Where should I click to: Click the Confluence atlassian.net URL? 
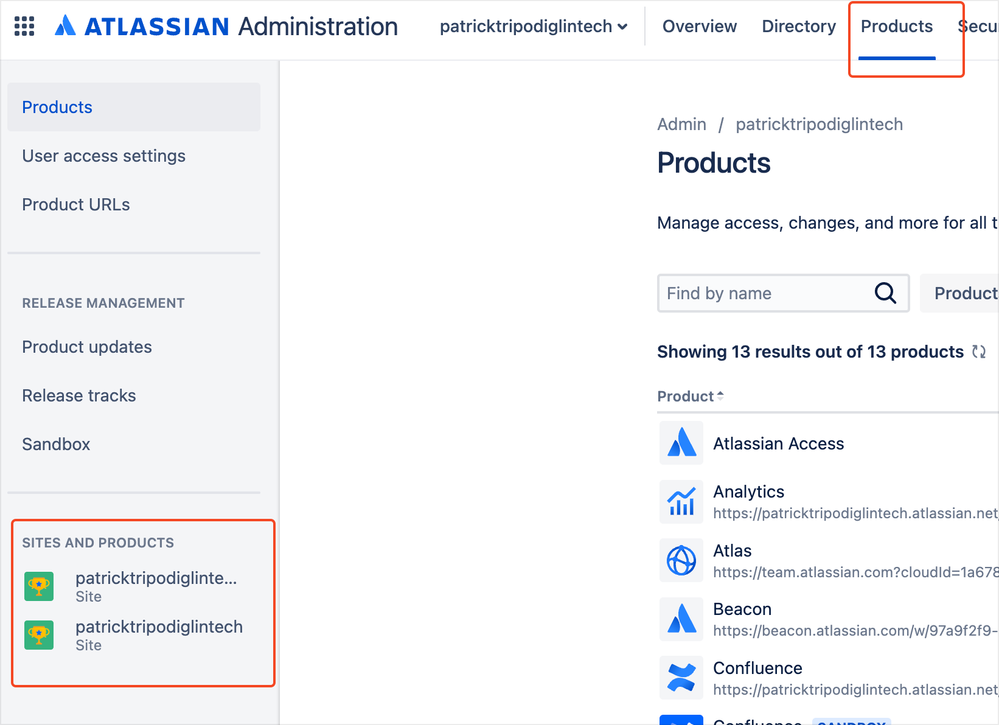[x=856, y=689]
